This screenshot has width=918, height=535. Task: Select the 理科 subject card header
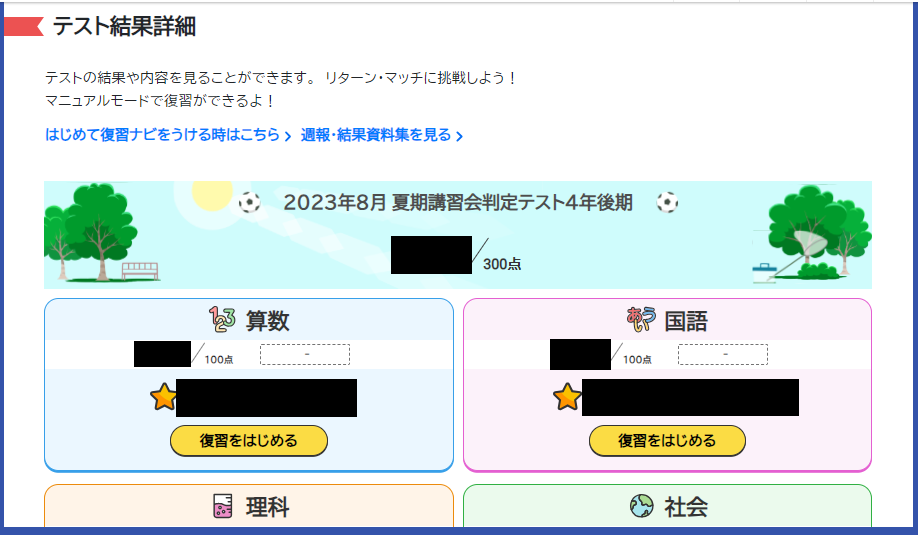[249, 506]
